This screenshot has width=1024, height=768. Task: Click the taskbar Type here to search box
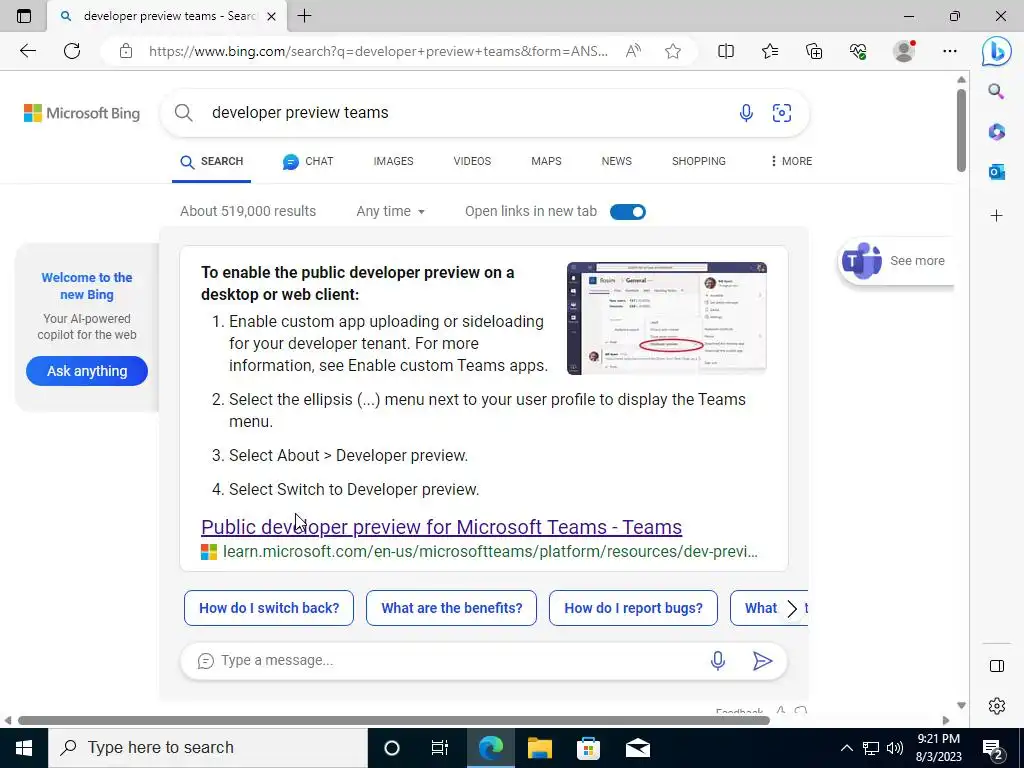pos(208,748)
